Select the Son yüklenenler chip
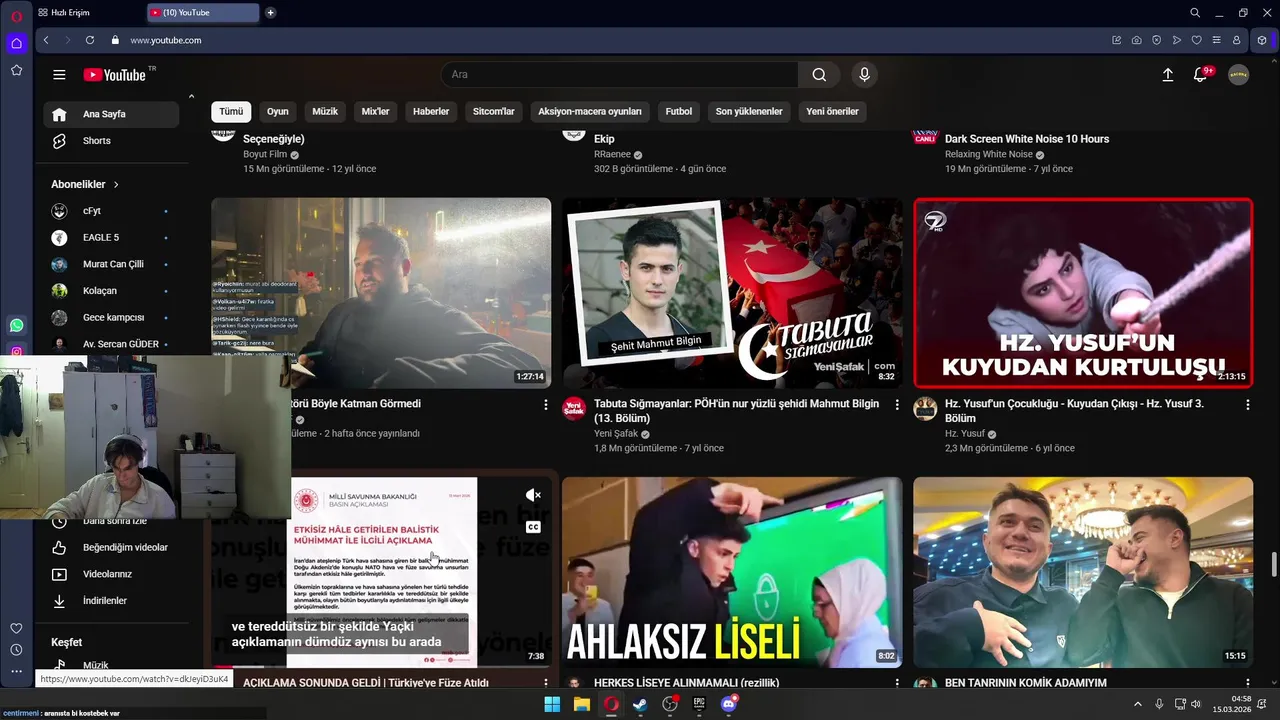Image resolution: width=1280 pixels, height=720 pixels. [749, 112]
